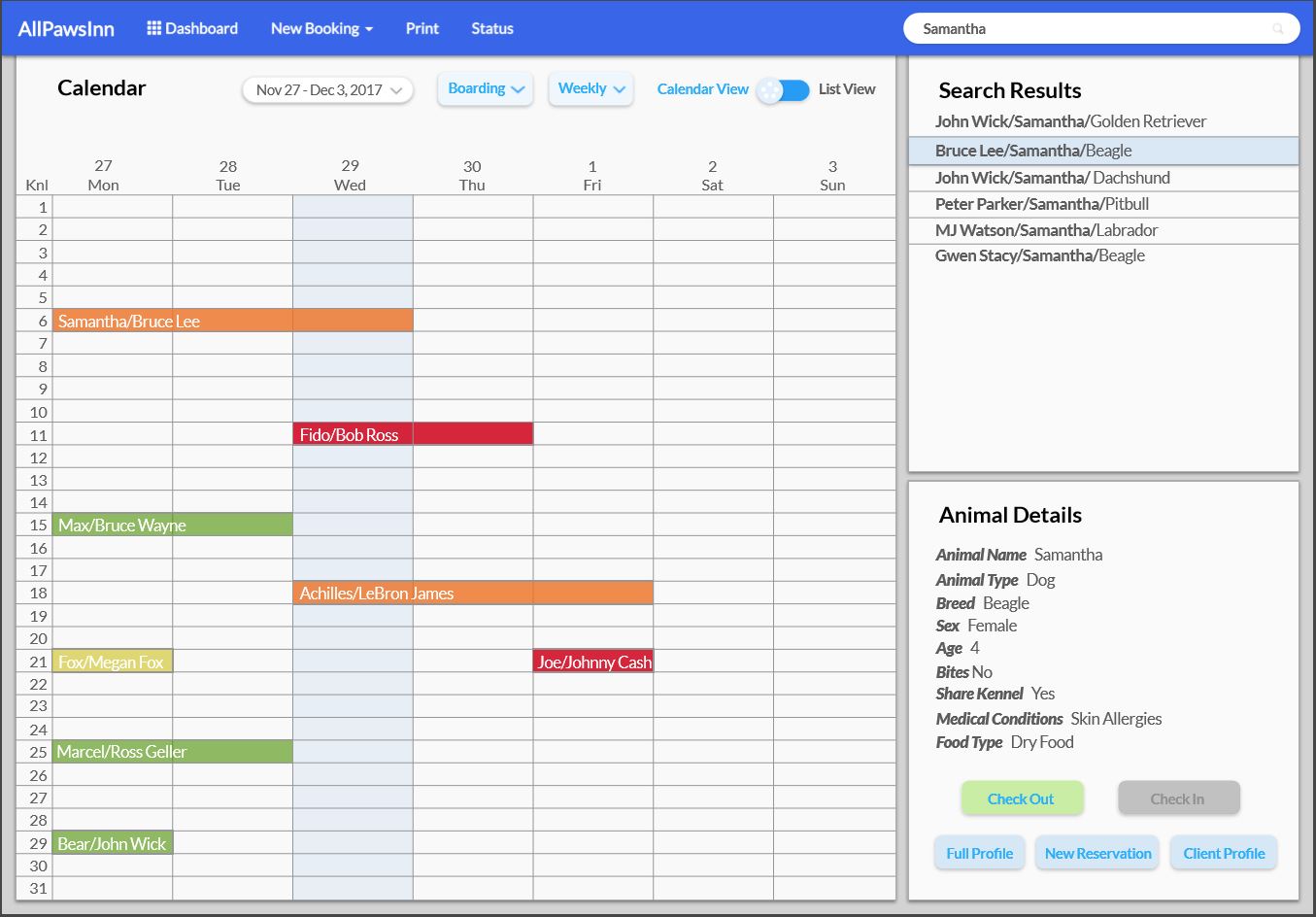Screen dimensions: 1316x917
Task: Open Full Profile for Samantha
Action: point(979,853)
